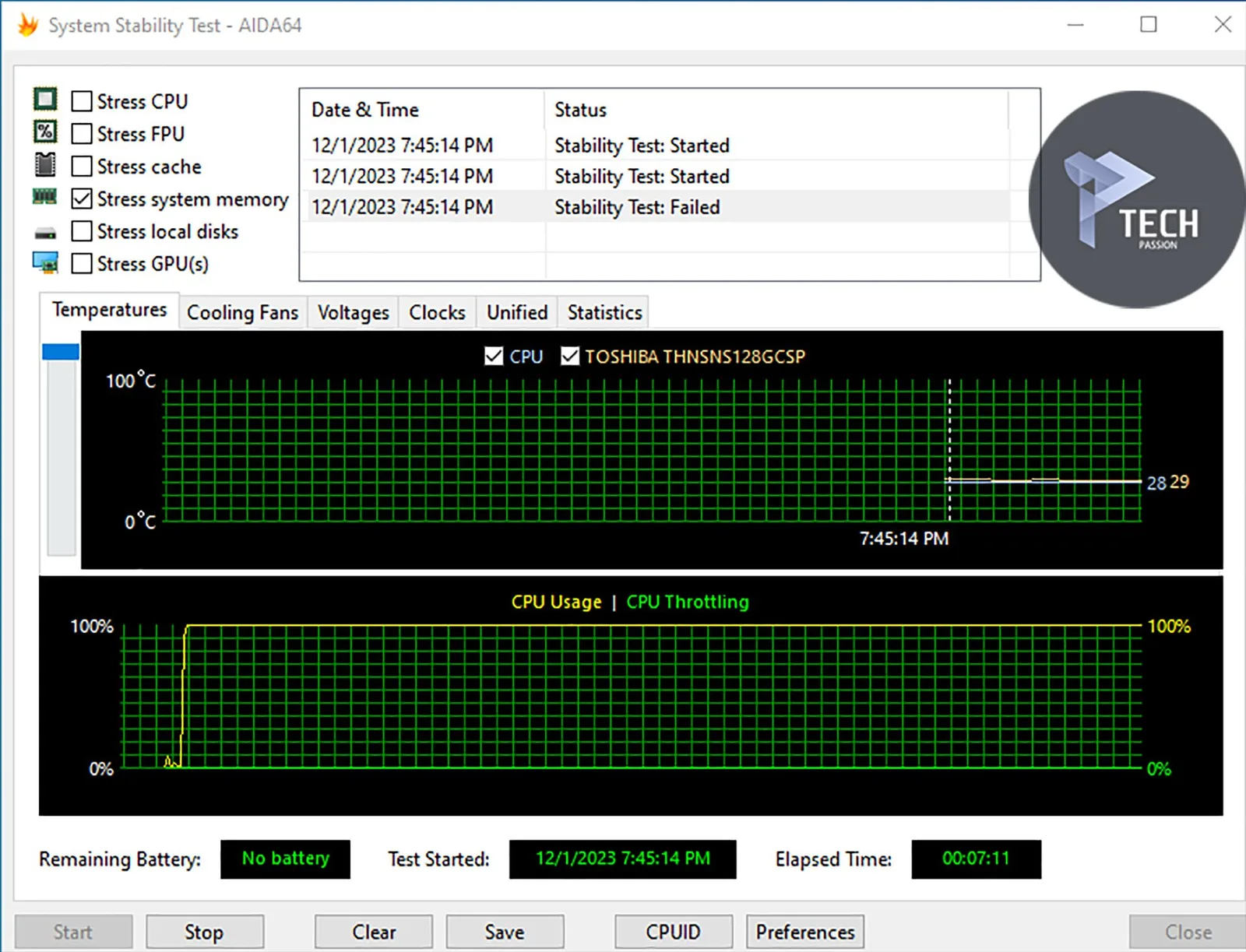1246x952 pixels.
Task: Maximize the System Stability Test window
Action: tap(1149, 25)
